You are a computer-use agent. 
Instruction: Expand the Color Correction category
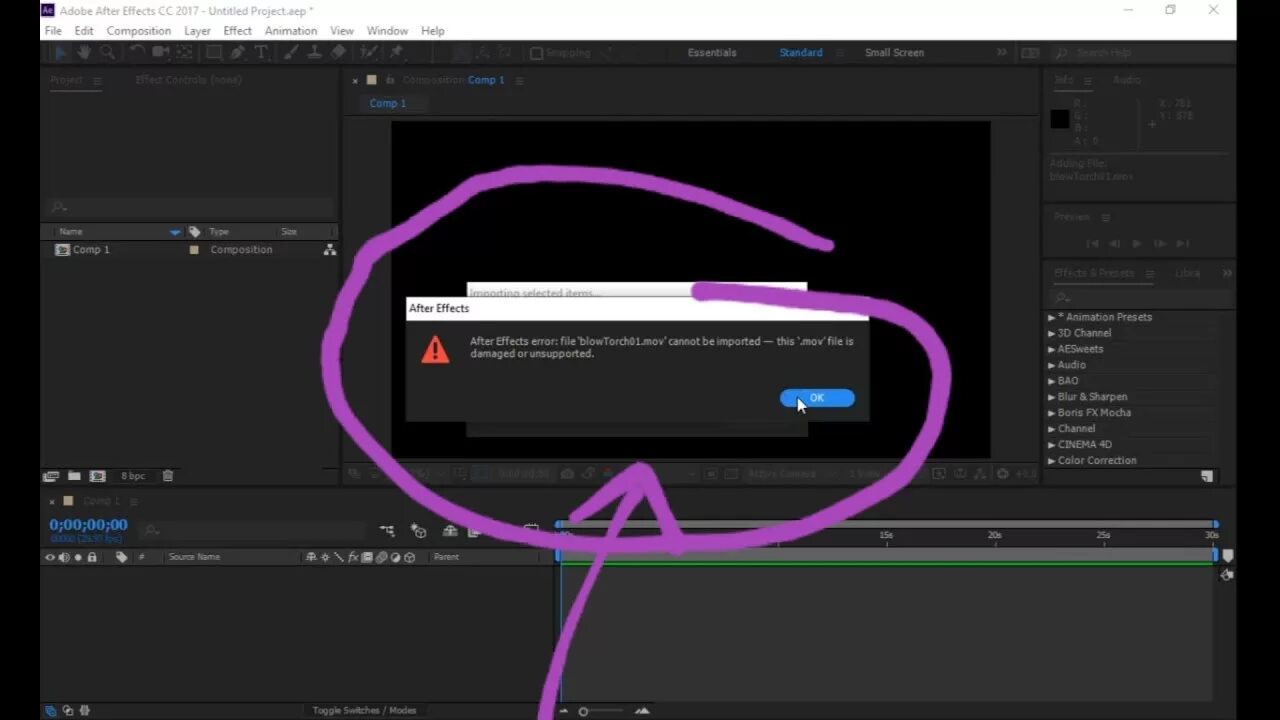click(1051, 461)
